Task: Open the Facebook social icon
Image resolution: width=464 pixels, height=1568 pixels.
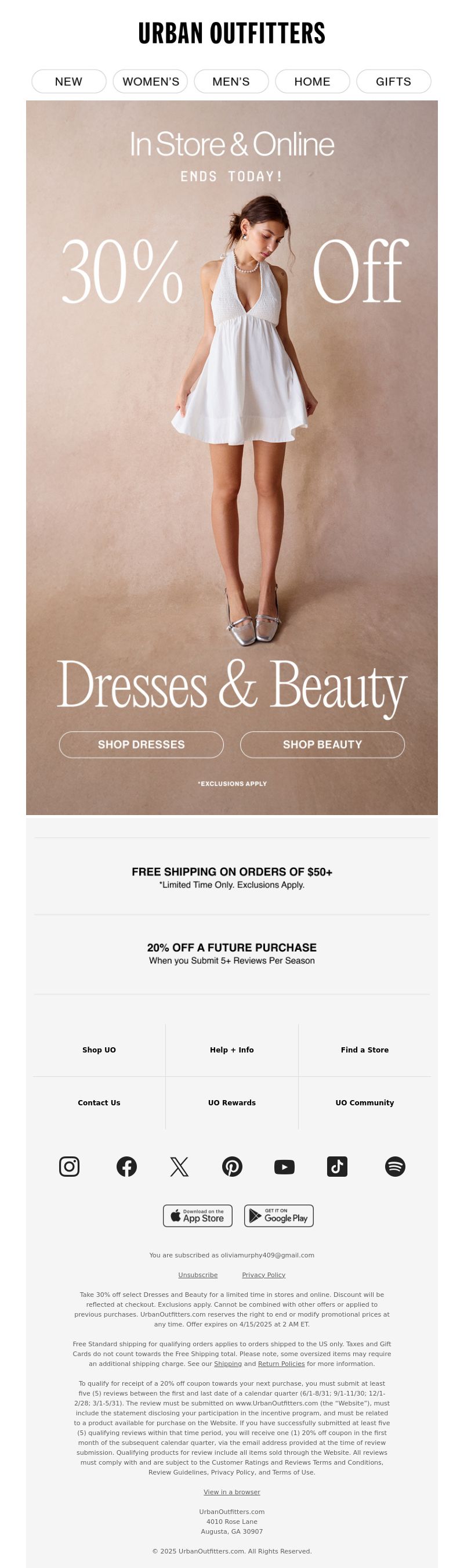Action: click(x=126, y=1166)
